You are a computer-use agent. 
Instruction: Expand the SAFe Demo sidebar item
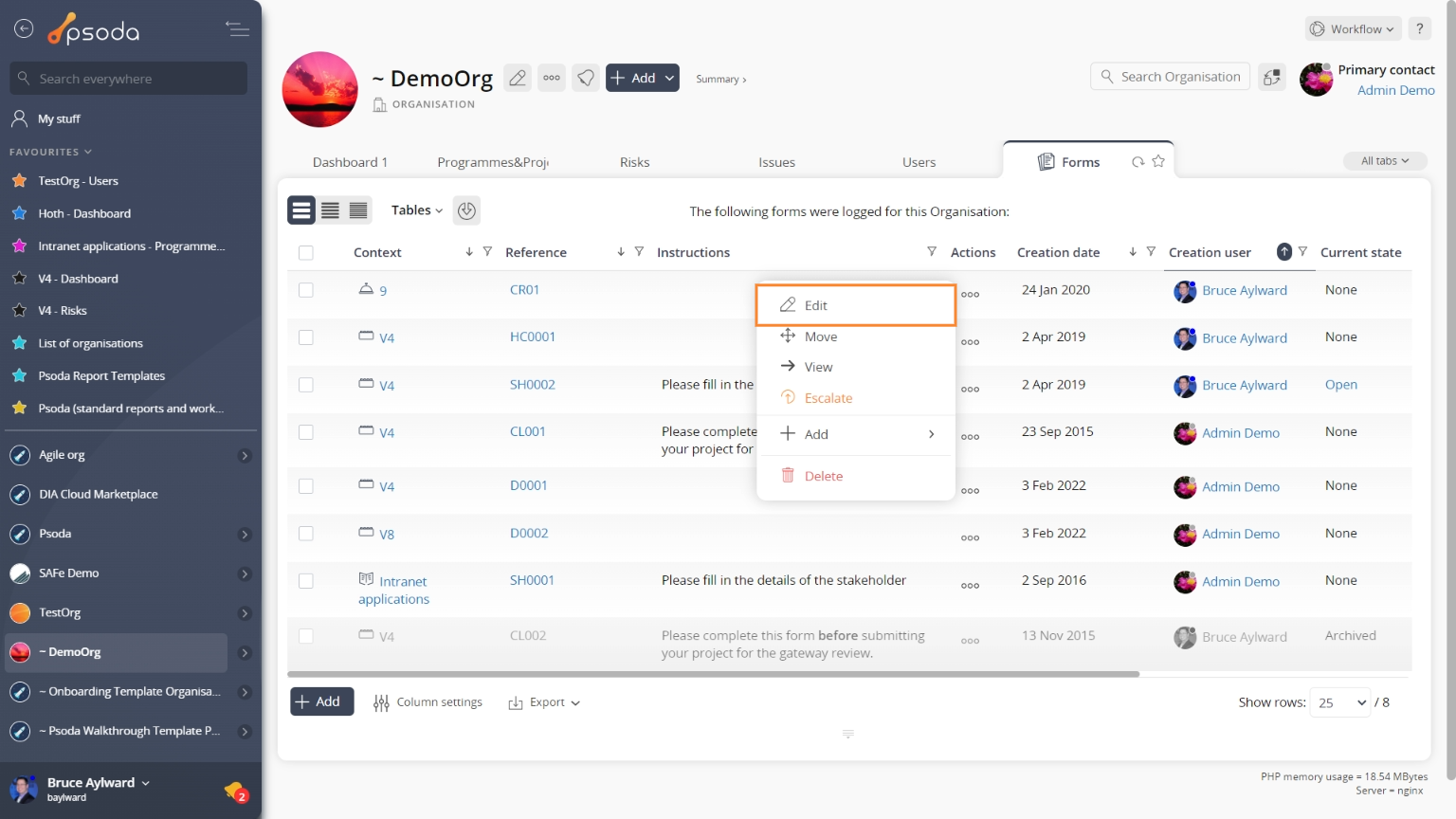[245, 574]
